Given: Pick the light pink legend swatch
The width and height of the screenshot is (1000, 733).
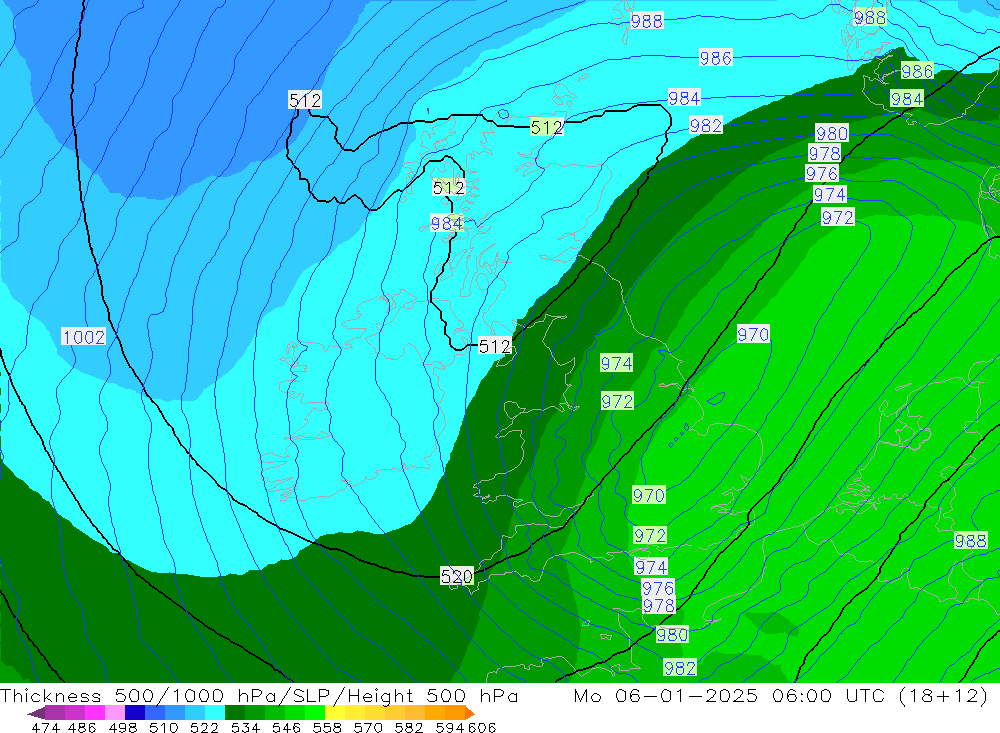Looking at the screenshot, I should coord(115,713).
